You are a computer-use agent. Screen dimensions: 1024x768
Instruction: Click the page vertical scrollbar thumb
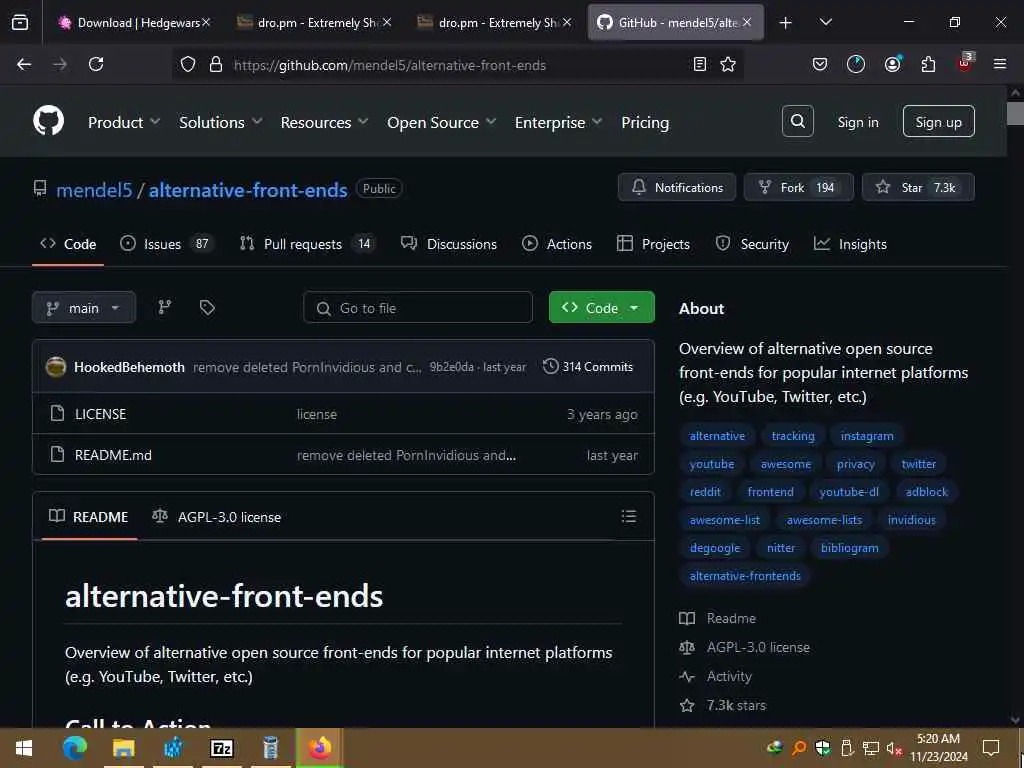(1015, 112)
